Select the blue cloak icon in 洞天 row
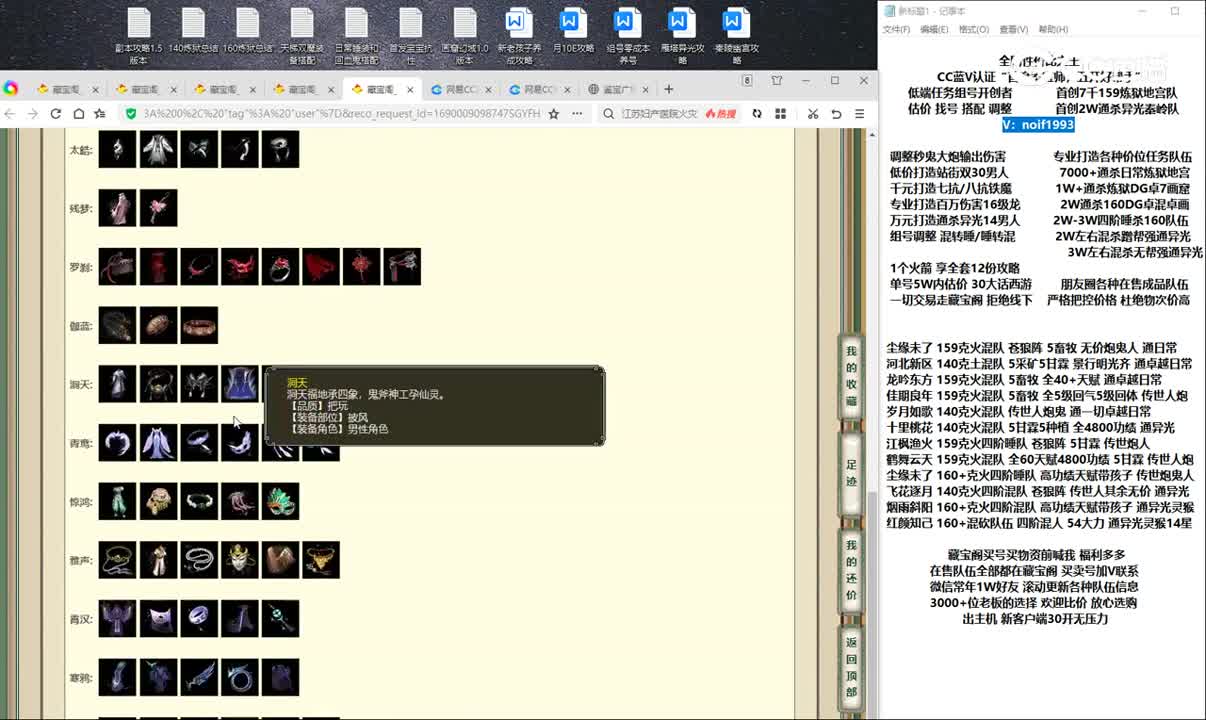The image size is (1206, 720). point(240,384)
